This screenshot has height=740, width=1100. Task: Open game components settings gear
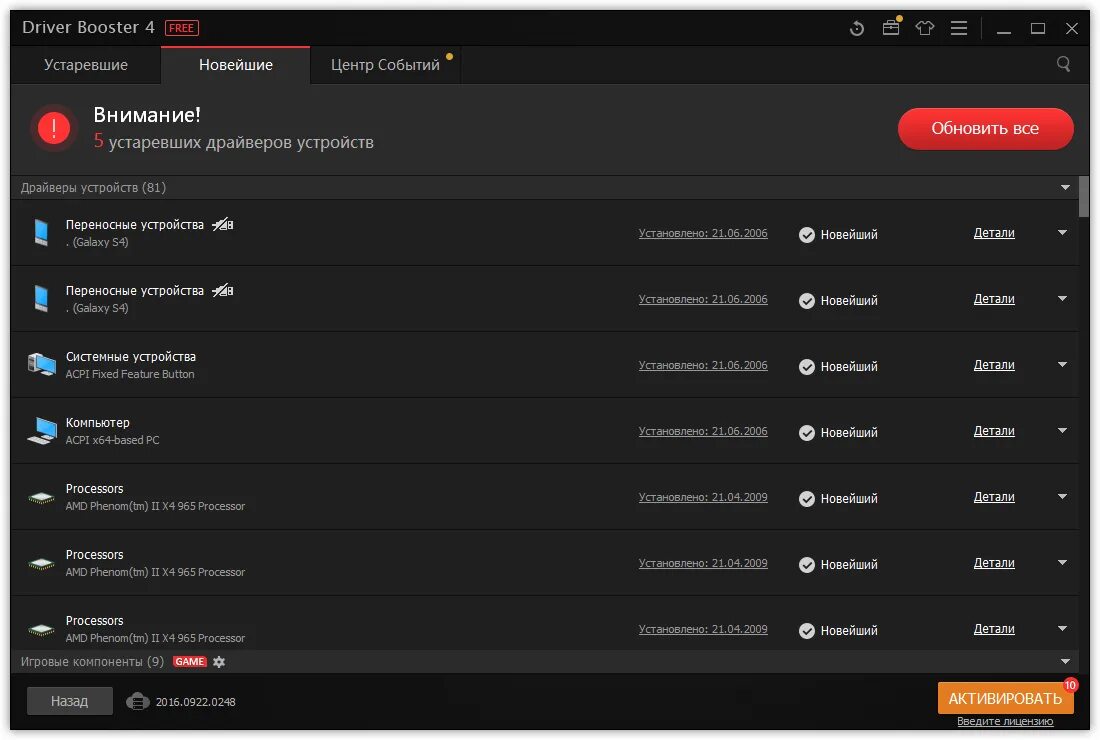tap(219, 661)
